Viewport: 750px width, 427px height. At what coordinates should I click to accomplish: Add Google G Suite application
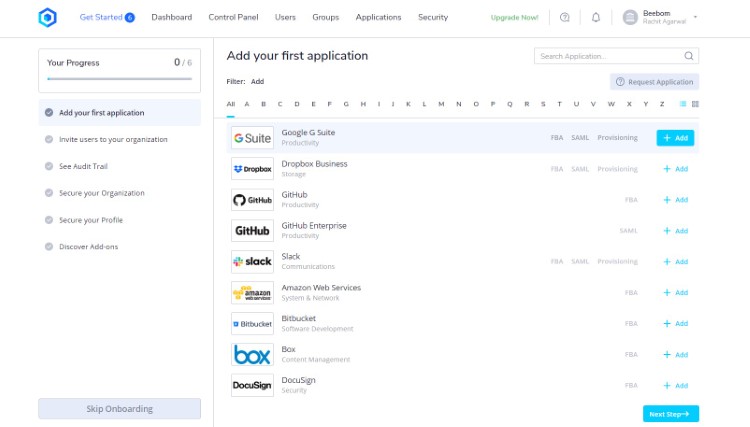[675, 138]
